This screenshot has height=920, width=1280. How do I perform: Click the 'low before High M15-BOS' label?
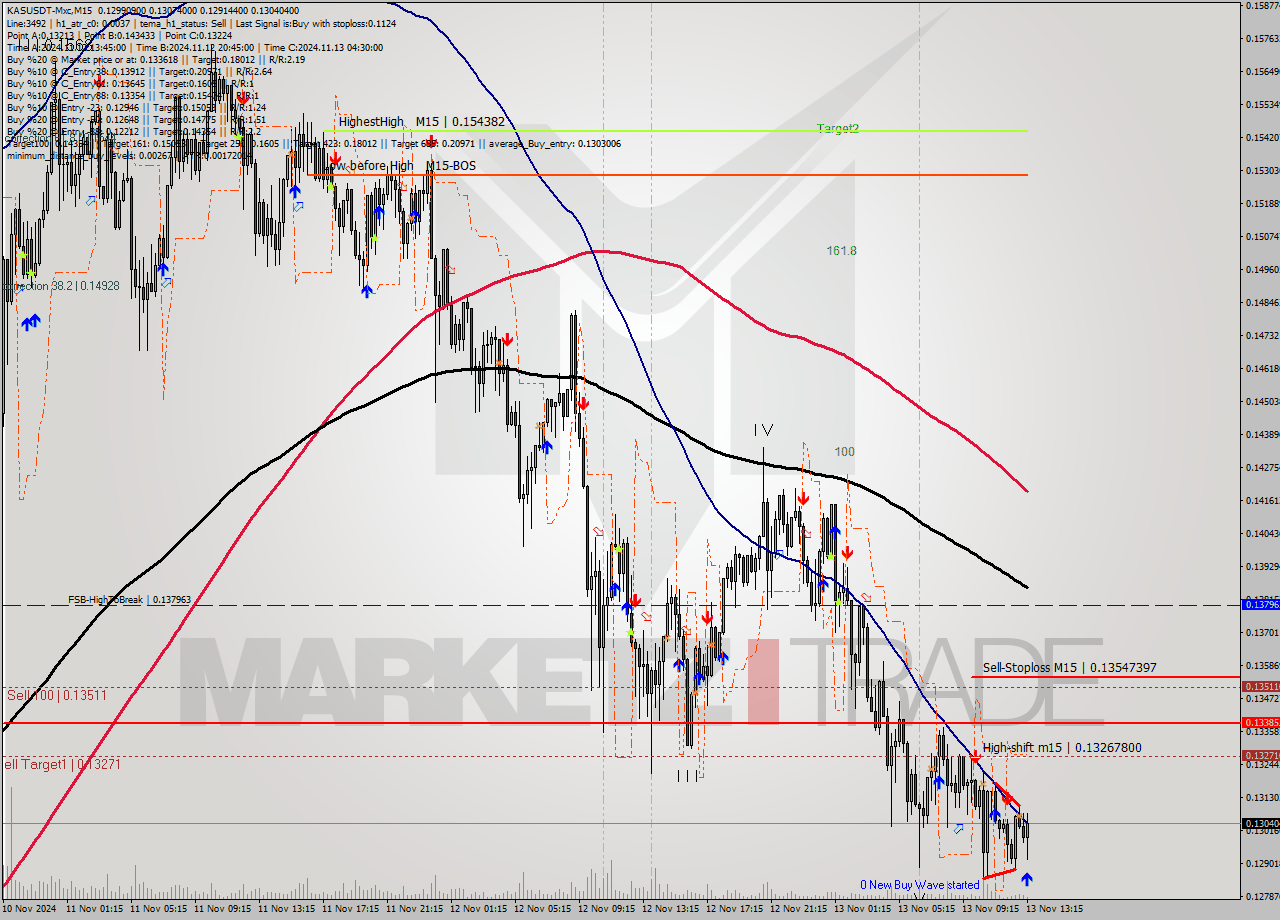click(x=402, y=165)
